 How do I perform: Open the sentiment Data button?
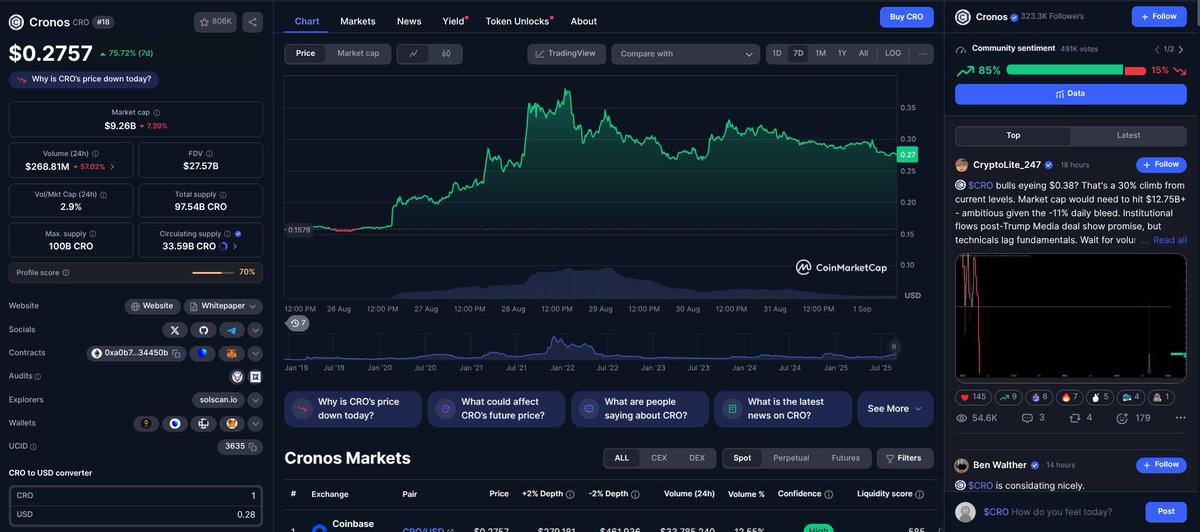(x=1070, y=93)
